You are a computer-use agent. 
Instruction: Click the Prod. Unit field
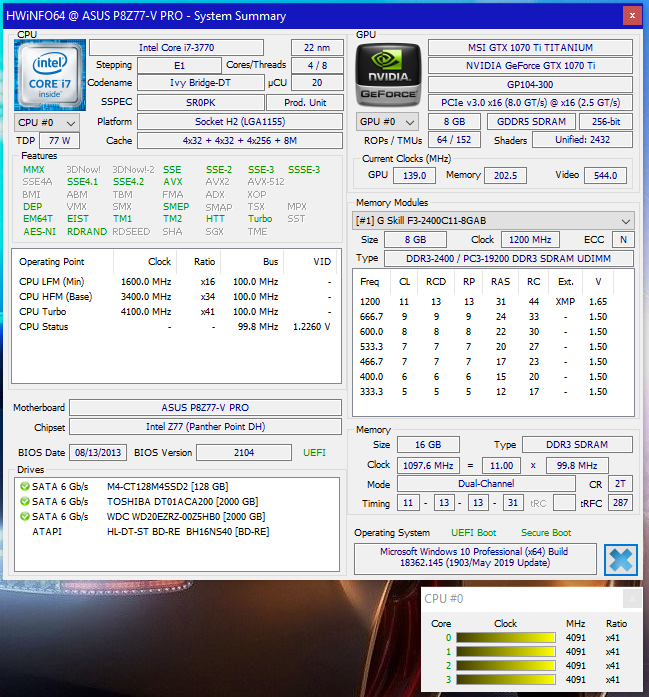coord(305,102)
